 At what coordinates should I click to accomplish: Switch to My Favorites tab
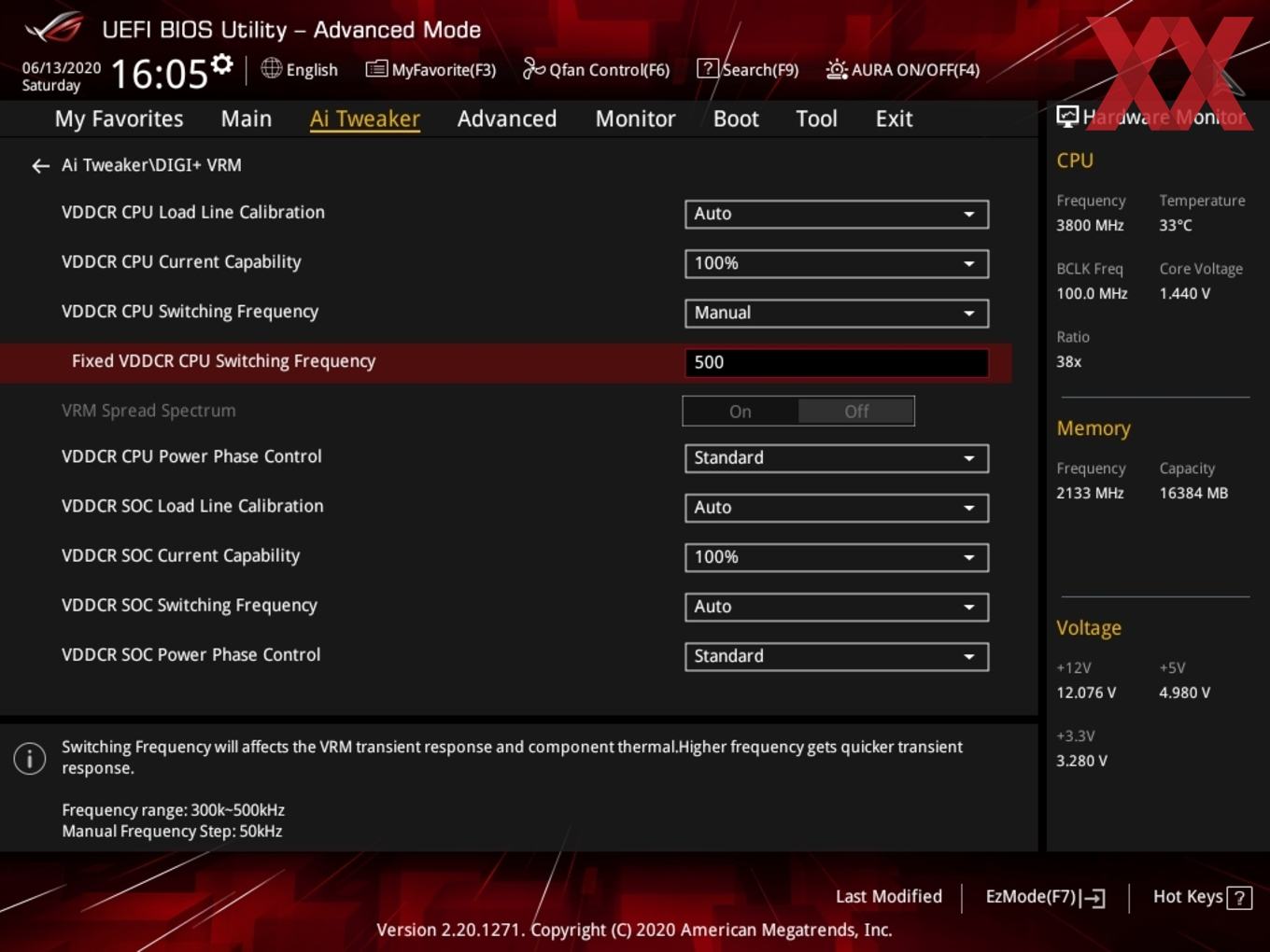[120, 119]
